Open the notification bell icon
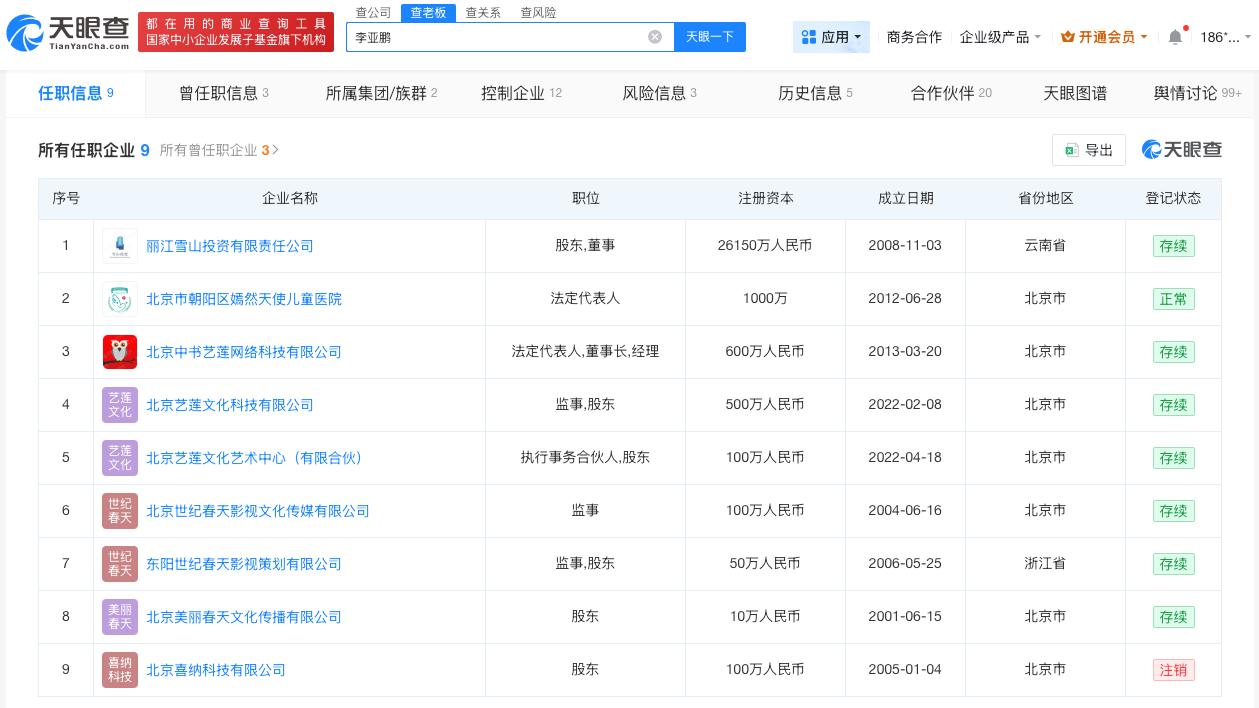 [x=1176, y=36]
